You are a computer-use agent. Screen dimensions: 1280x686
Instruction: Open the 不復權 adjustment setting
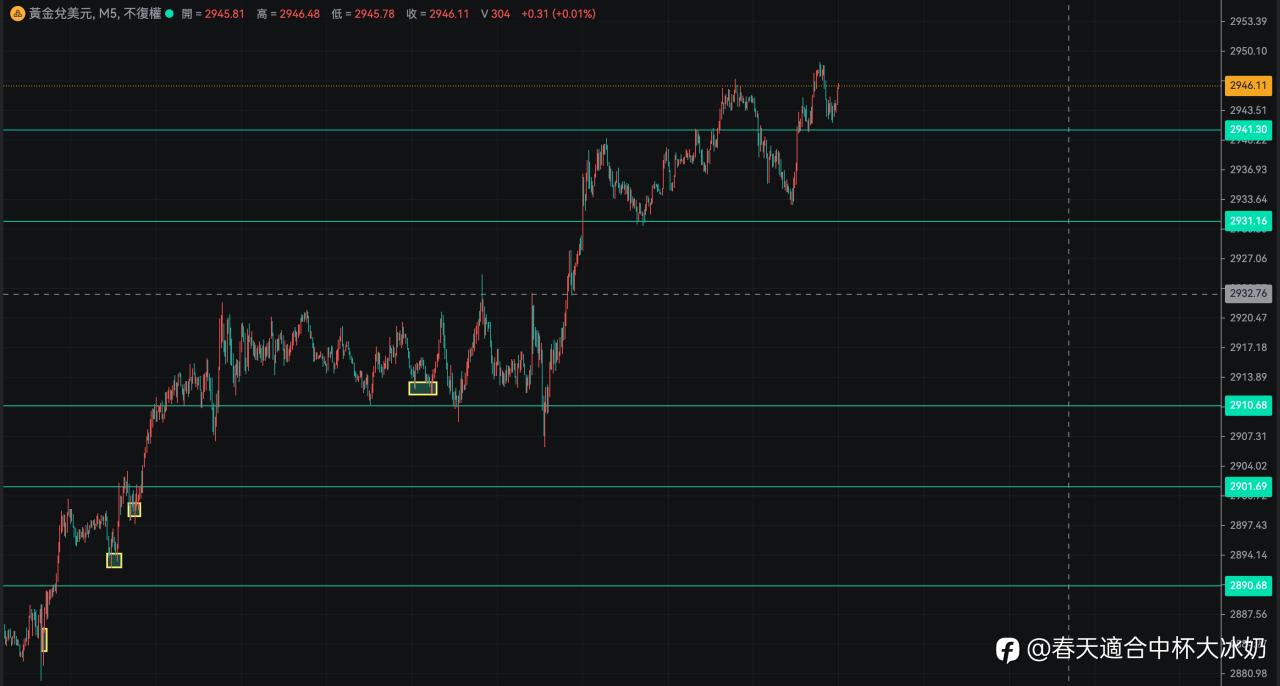click(x=142, y=14)
